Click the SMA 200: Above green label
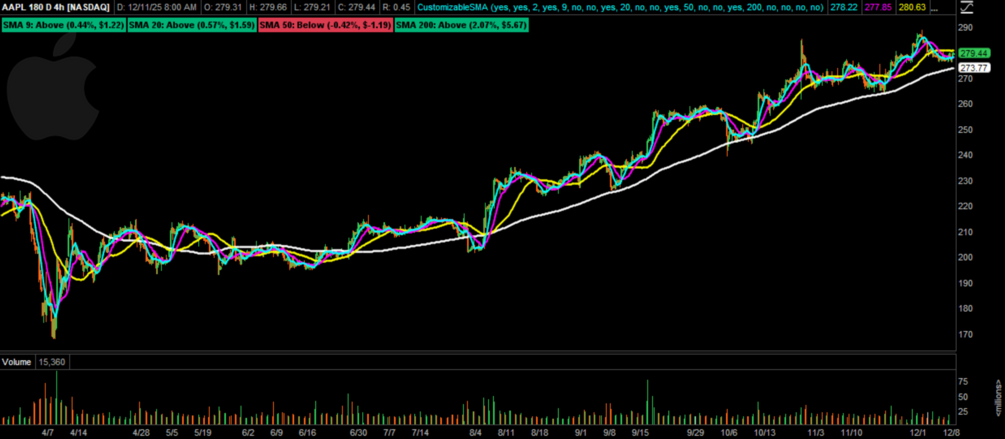The image size is (1005, 439). (461, 26)
